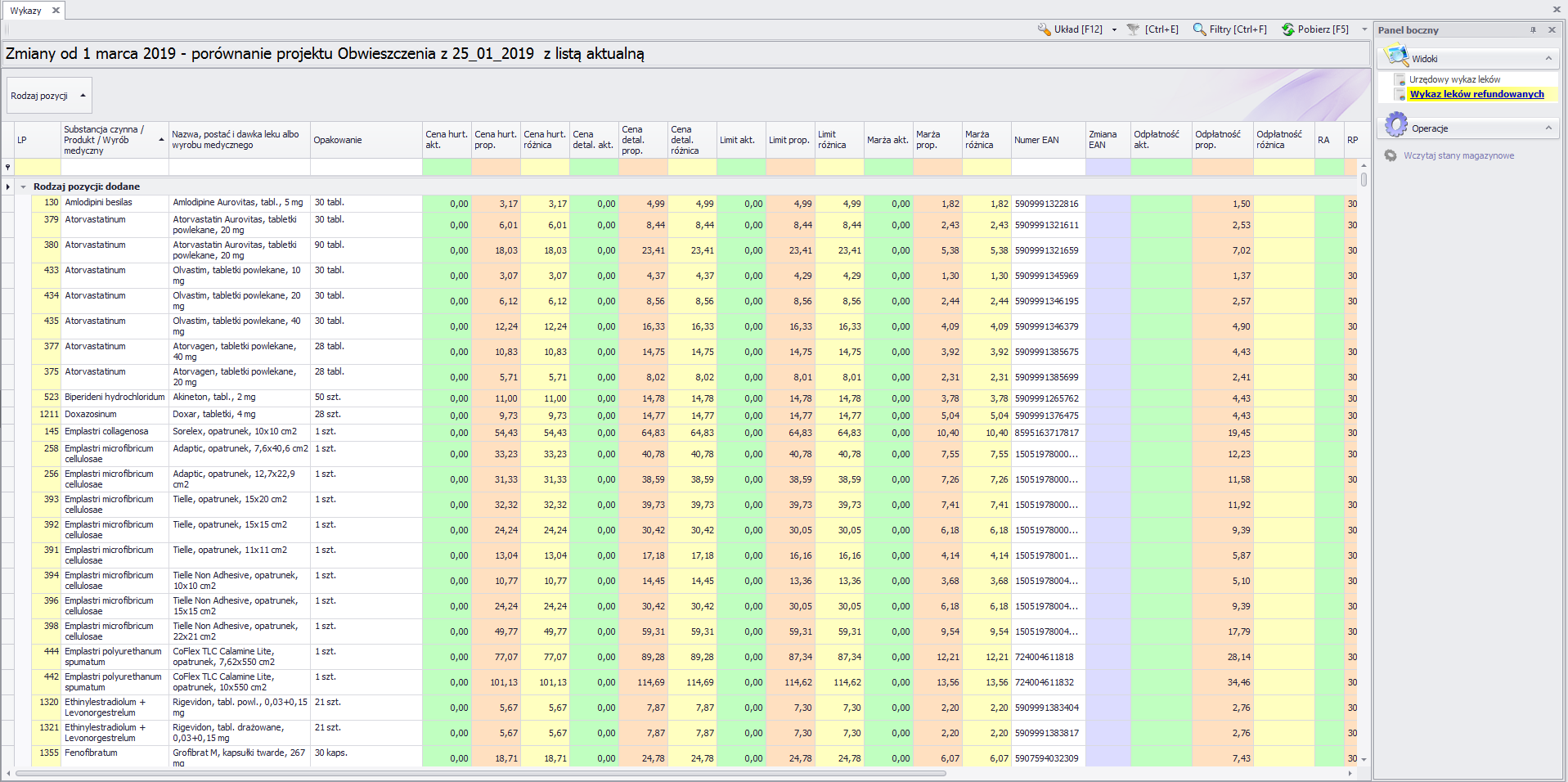Click the vertical scrollbar down arrow

[x=1364, y=760]
